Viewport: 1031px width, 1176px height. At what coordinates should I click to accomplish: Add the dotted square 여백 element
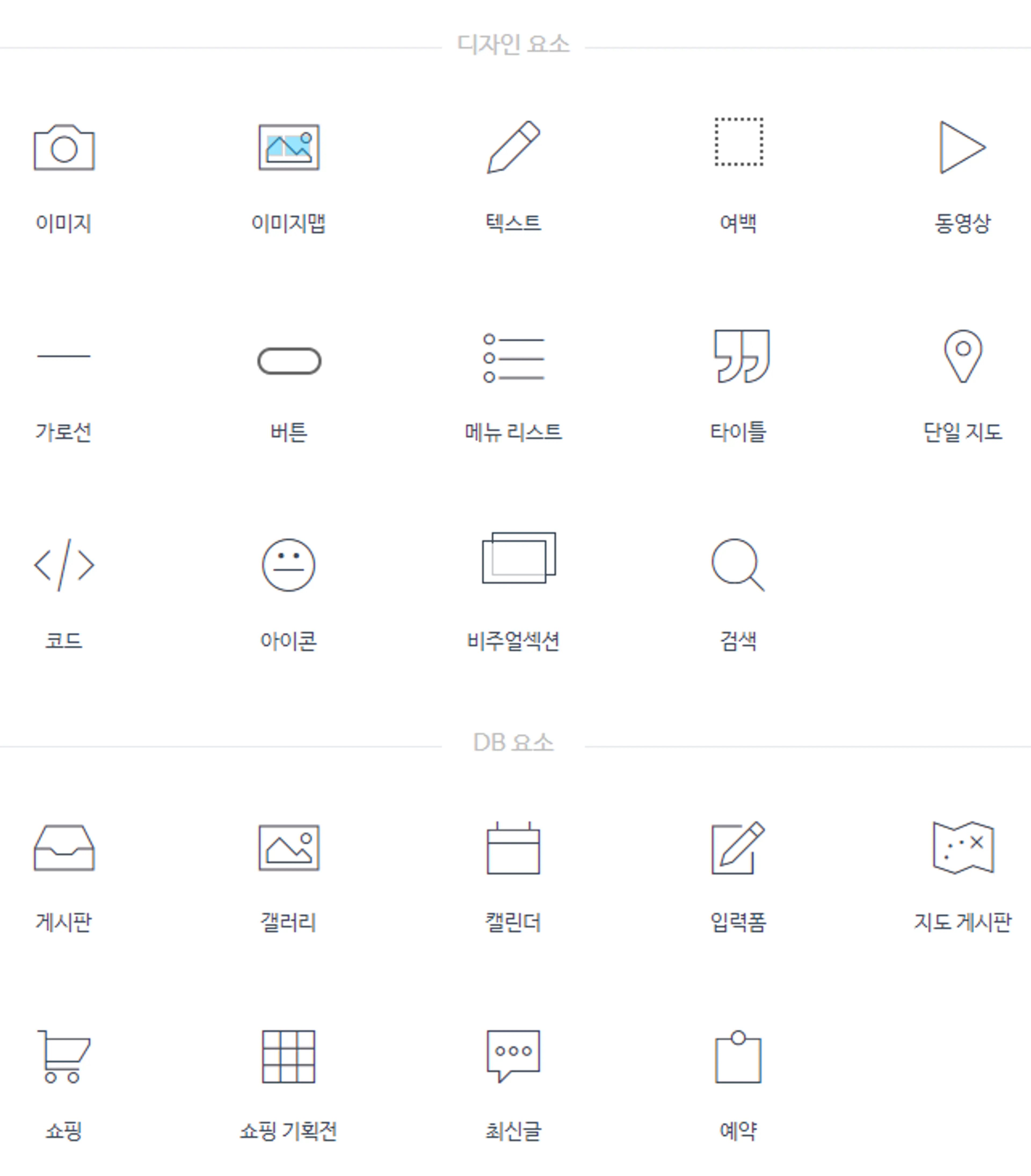coord(739,142)
